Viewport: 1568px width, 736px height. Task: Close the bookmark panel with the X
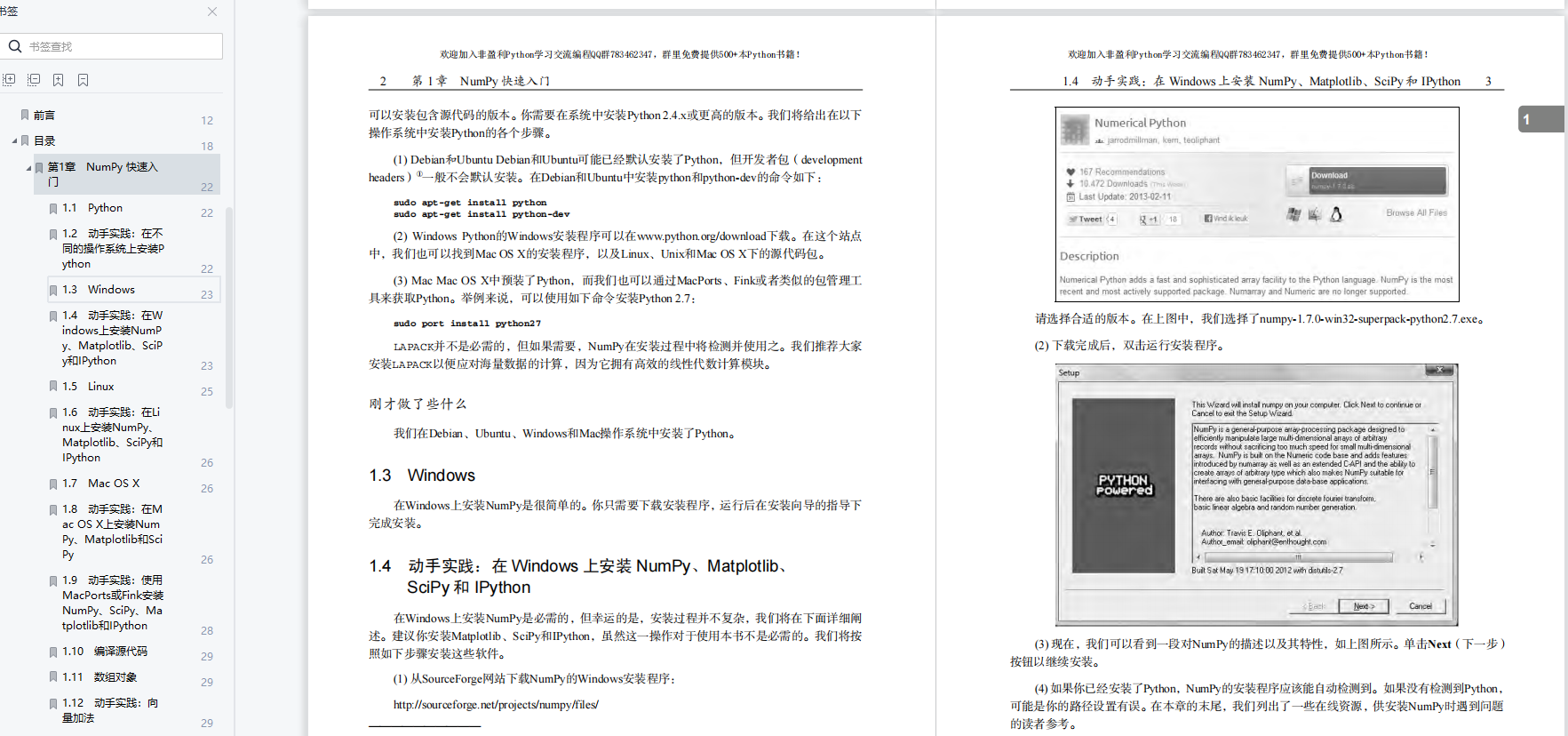pos(212,12)
